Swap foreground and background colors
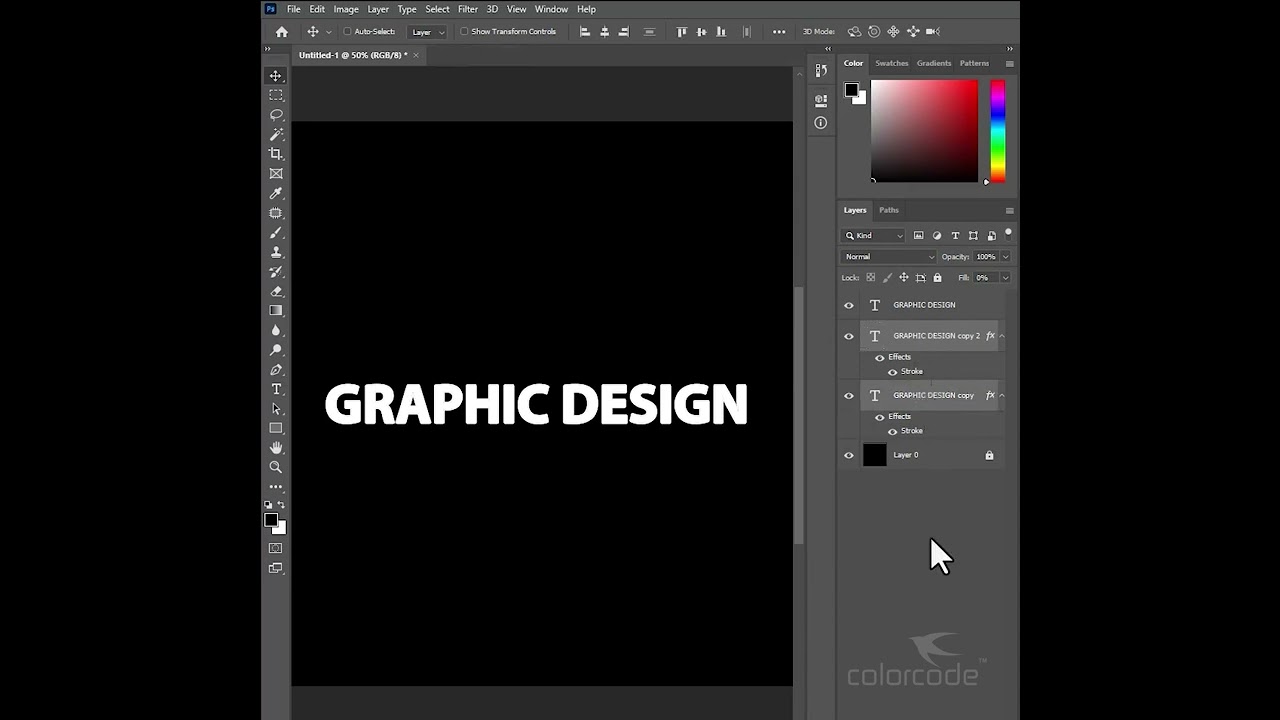The width and height of the screenshot is (1280, 720). pos(281,505)
